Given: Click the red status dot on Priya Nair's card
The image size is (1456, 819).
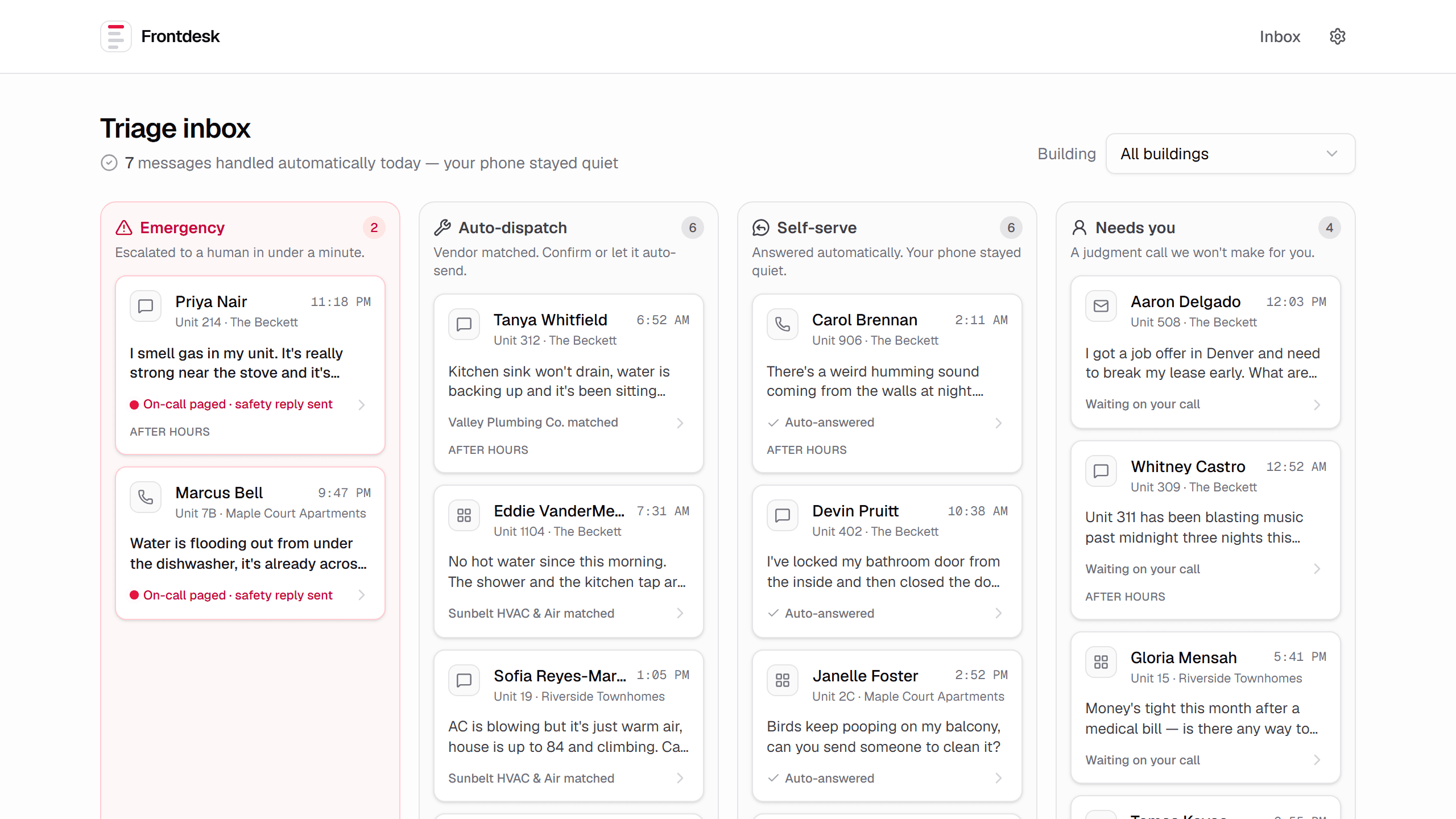Looking at the screenshot, I should tap(134, 404).
